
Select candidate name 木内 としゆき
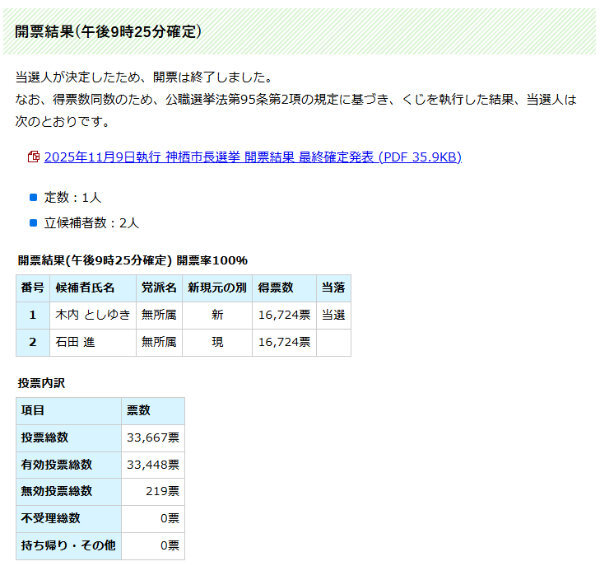tap(93, 315)
